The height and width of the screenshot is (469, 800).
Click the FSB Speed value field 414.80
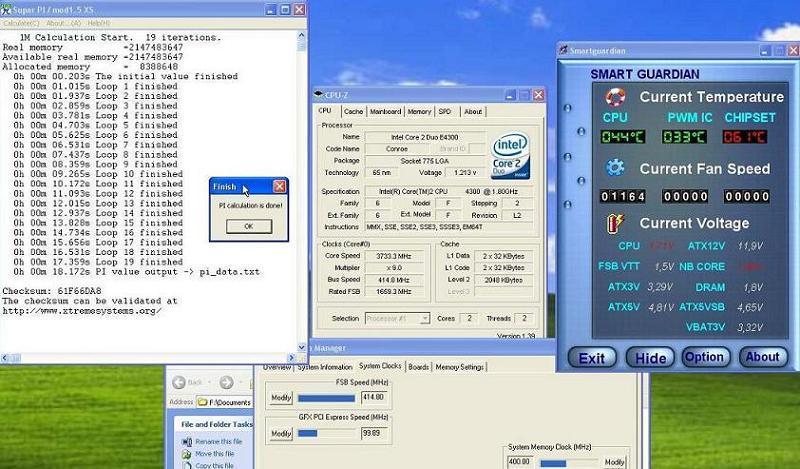click(x=374, y=398)
